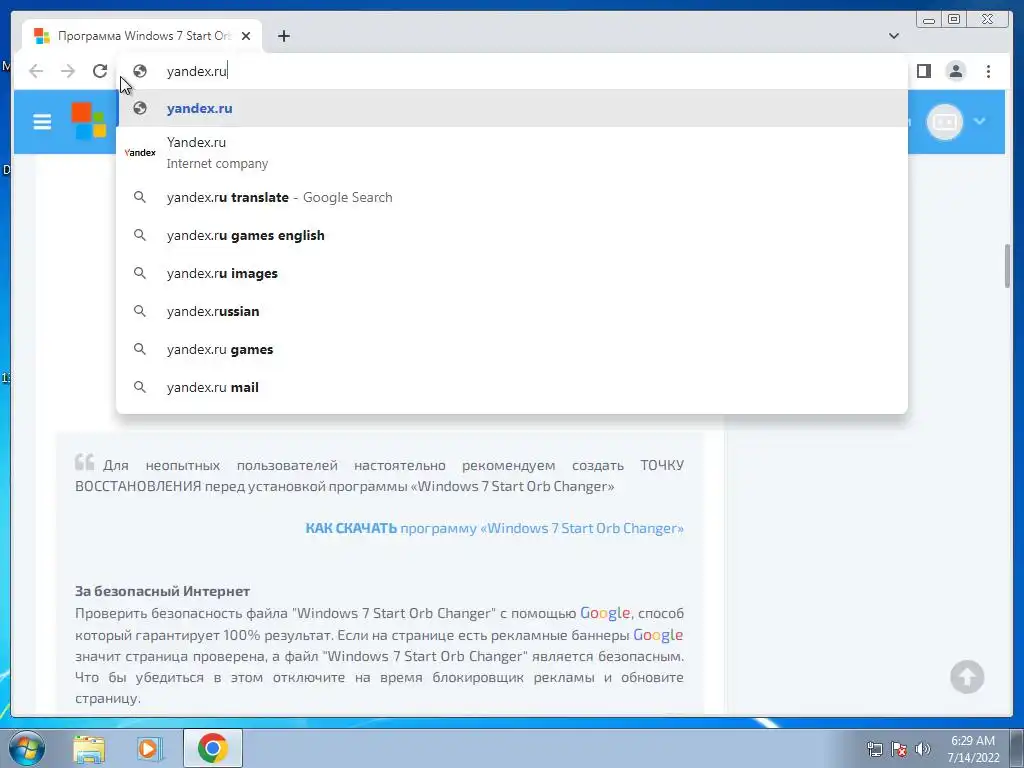
Task: Pick the yandex.russian suggestion
Action: 512,311
